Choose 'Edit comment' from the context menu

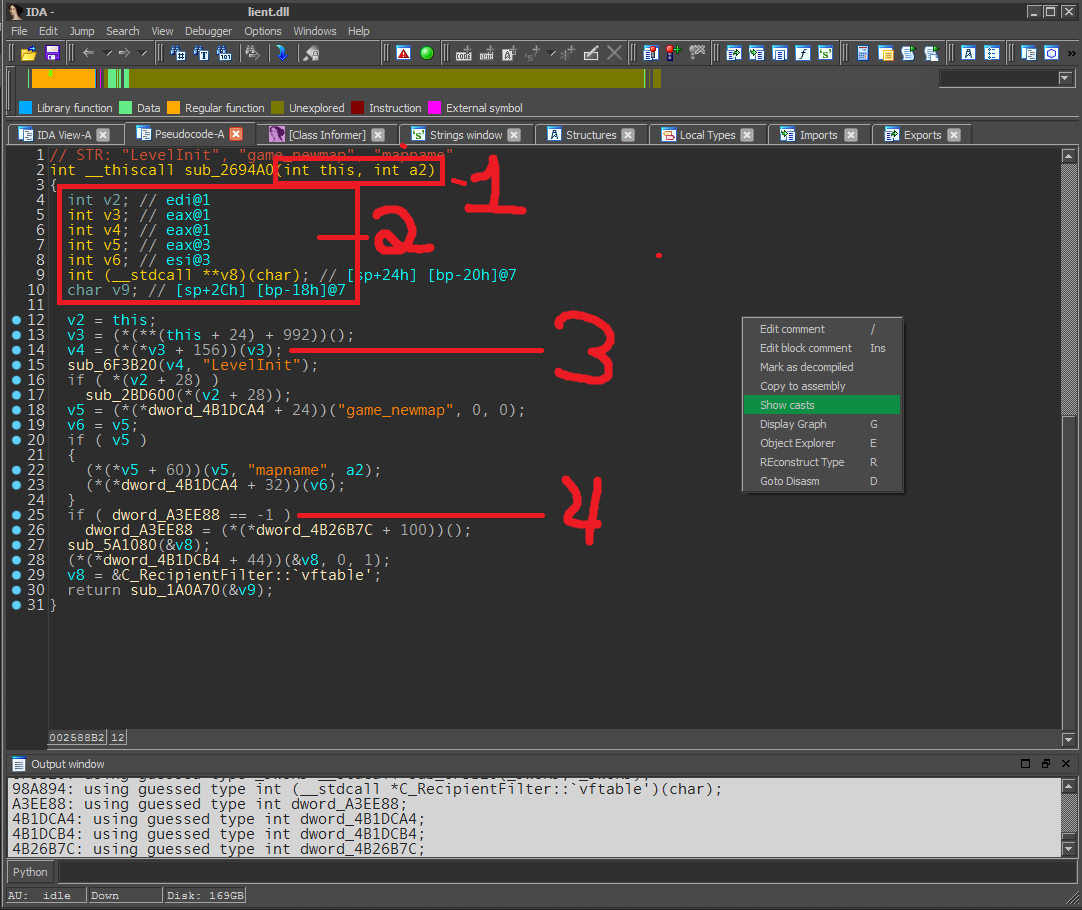pyautogui.click(x=822, y=329)
